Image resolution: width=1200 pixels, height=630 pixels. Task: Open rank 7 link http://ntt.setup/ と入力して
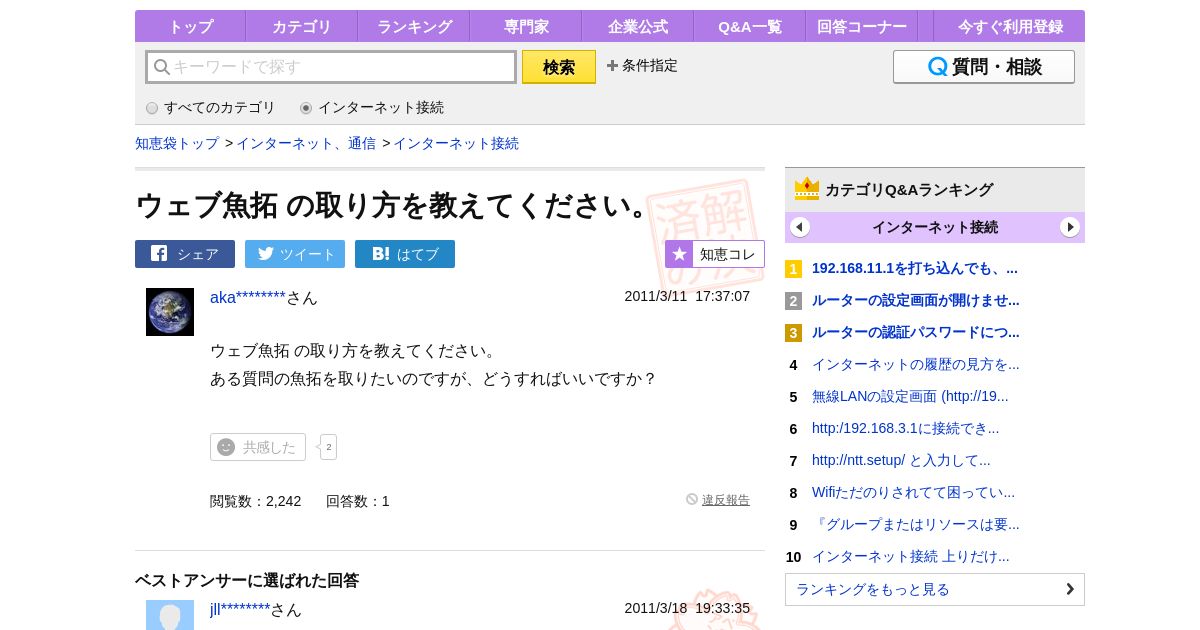pyautogui.click(x=902, y=460)
